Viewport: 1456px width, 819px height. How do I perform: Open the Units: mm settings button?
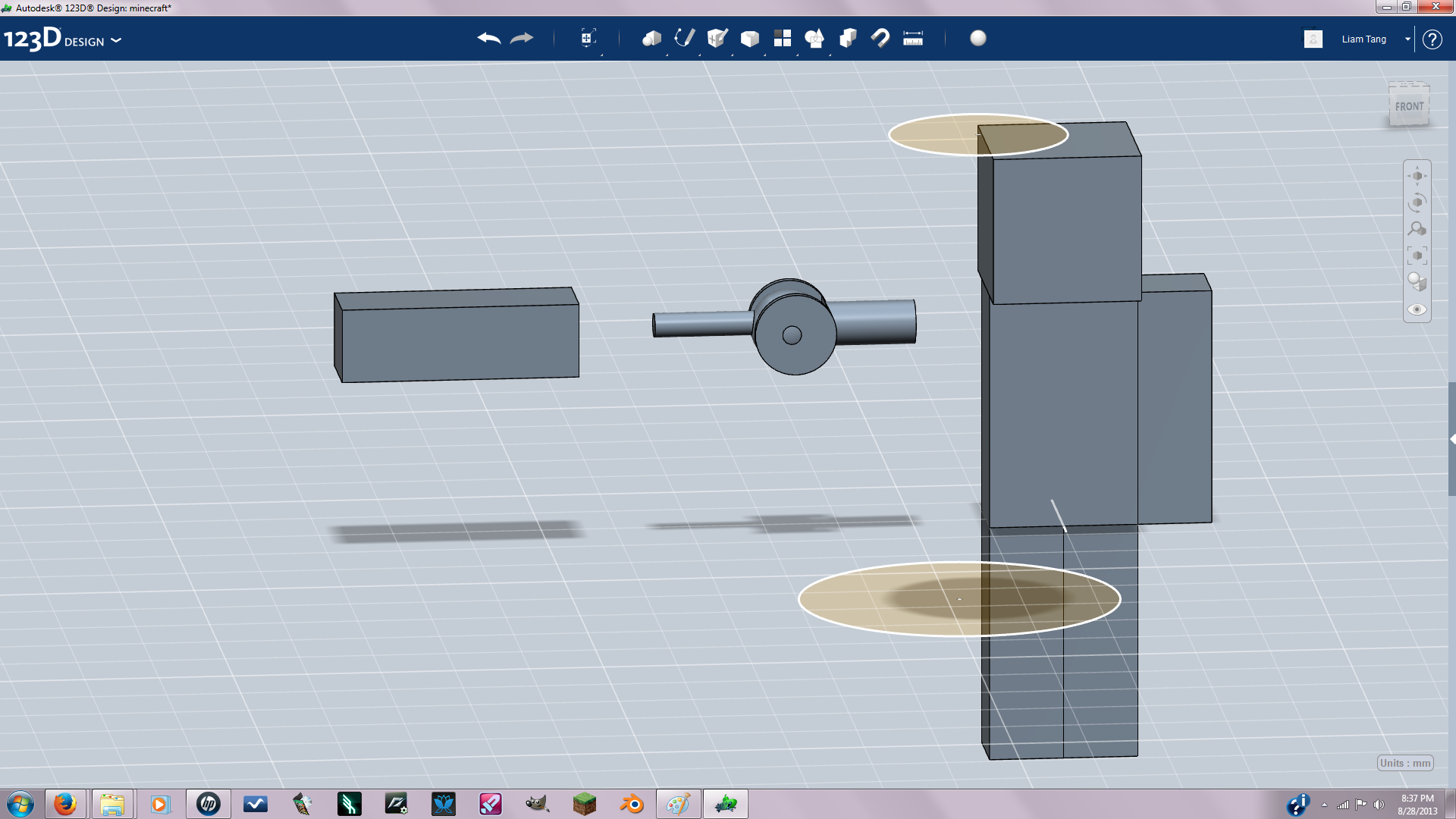(x=1405, y=763)
